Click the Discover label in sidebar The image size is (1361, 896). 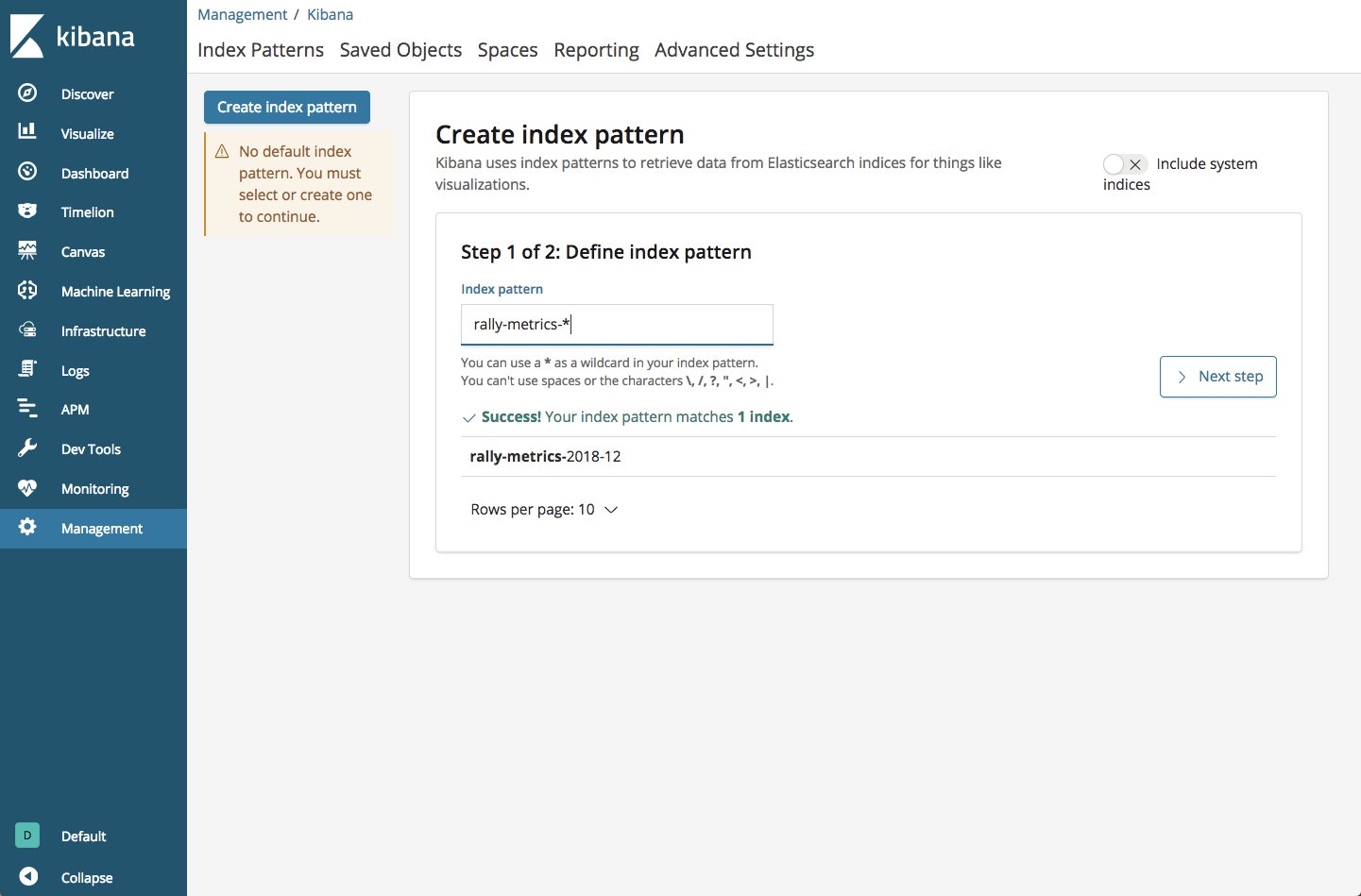tap(87, 94)
